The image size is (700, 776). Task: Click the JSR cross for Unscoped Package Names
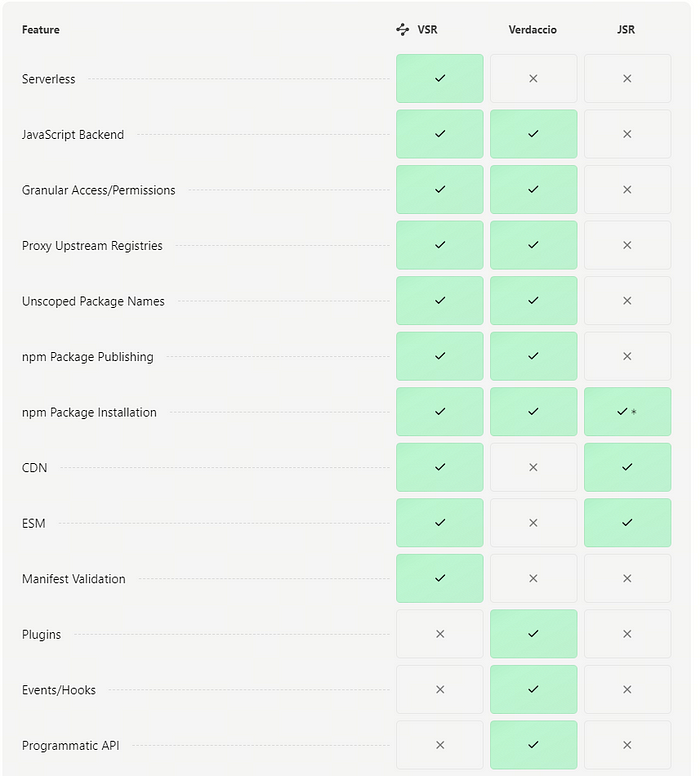point(627,301)
